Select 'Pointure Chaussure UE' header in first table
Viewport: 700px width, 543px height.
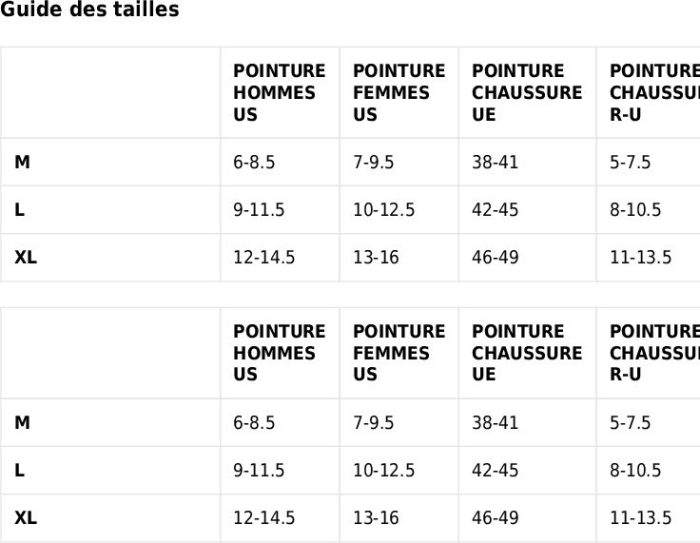coord(526,92)
